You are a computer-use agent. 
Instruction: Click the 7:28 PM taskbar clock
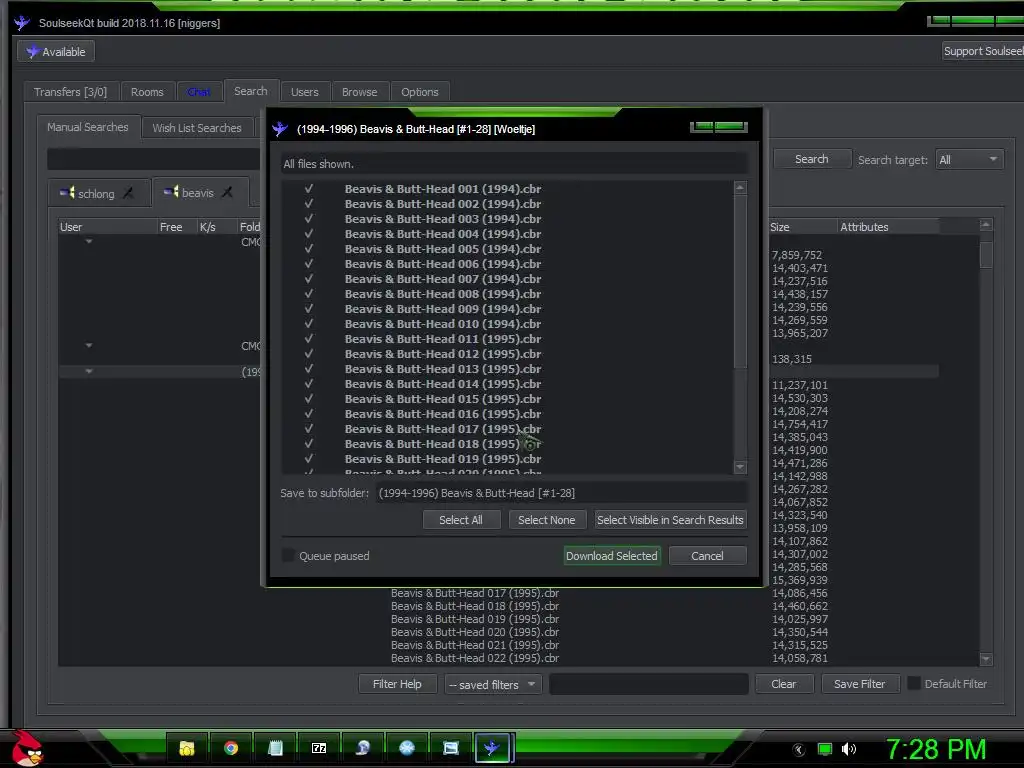(936, 749)
